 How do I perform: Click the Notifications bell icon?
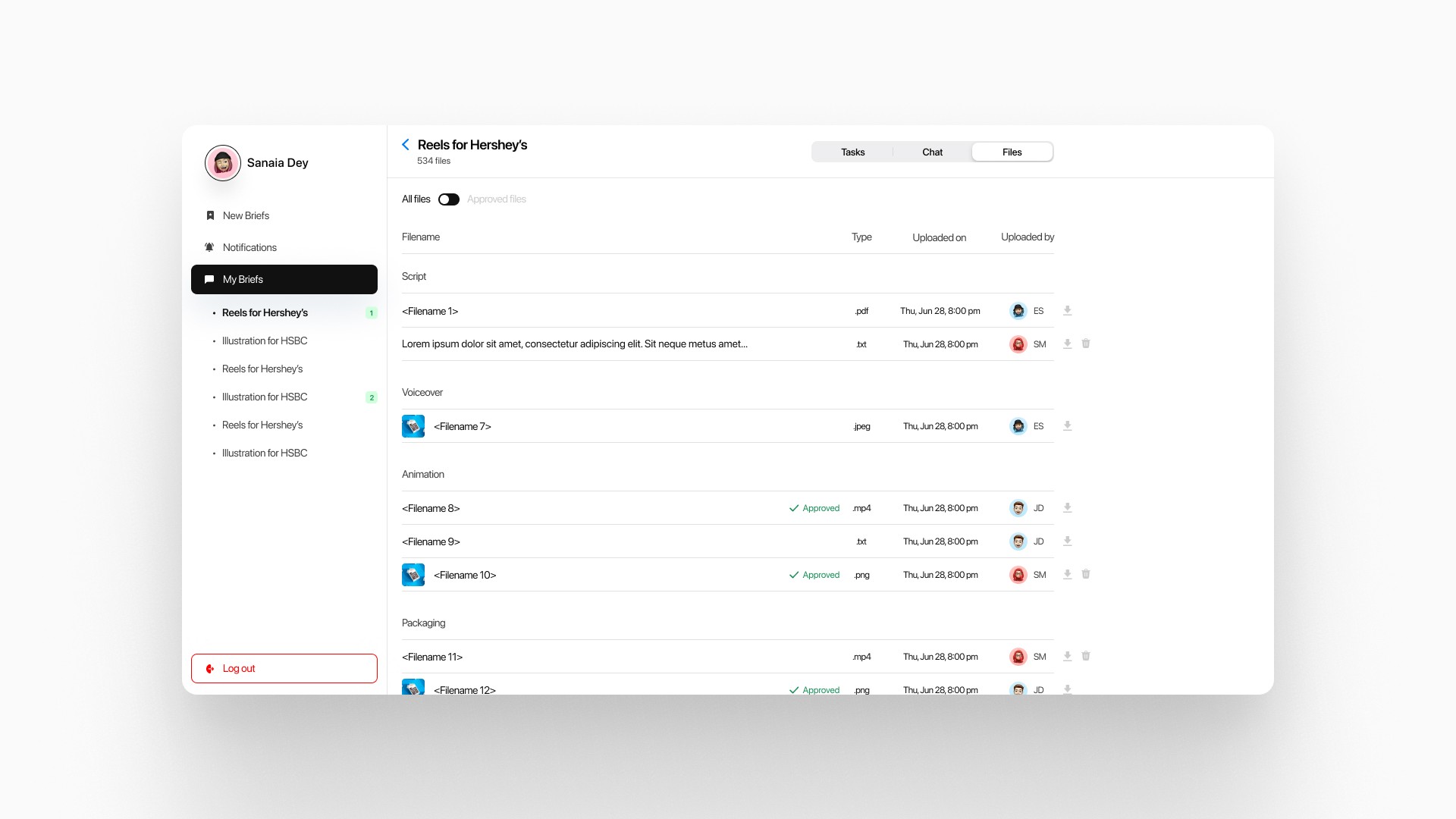pyautogui.click(x=210, y=248)
